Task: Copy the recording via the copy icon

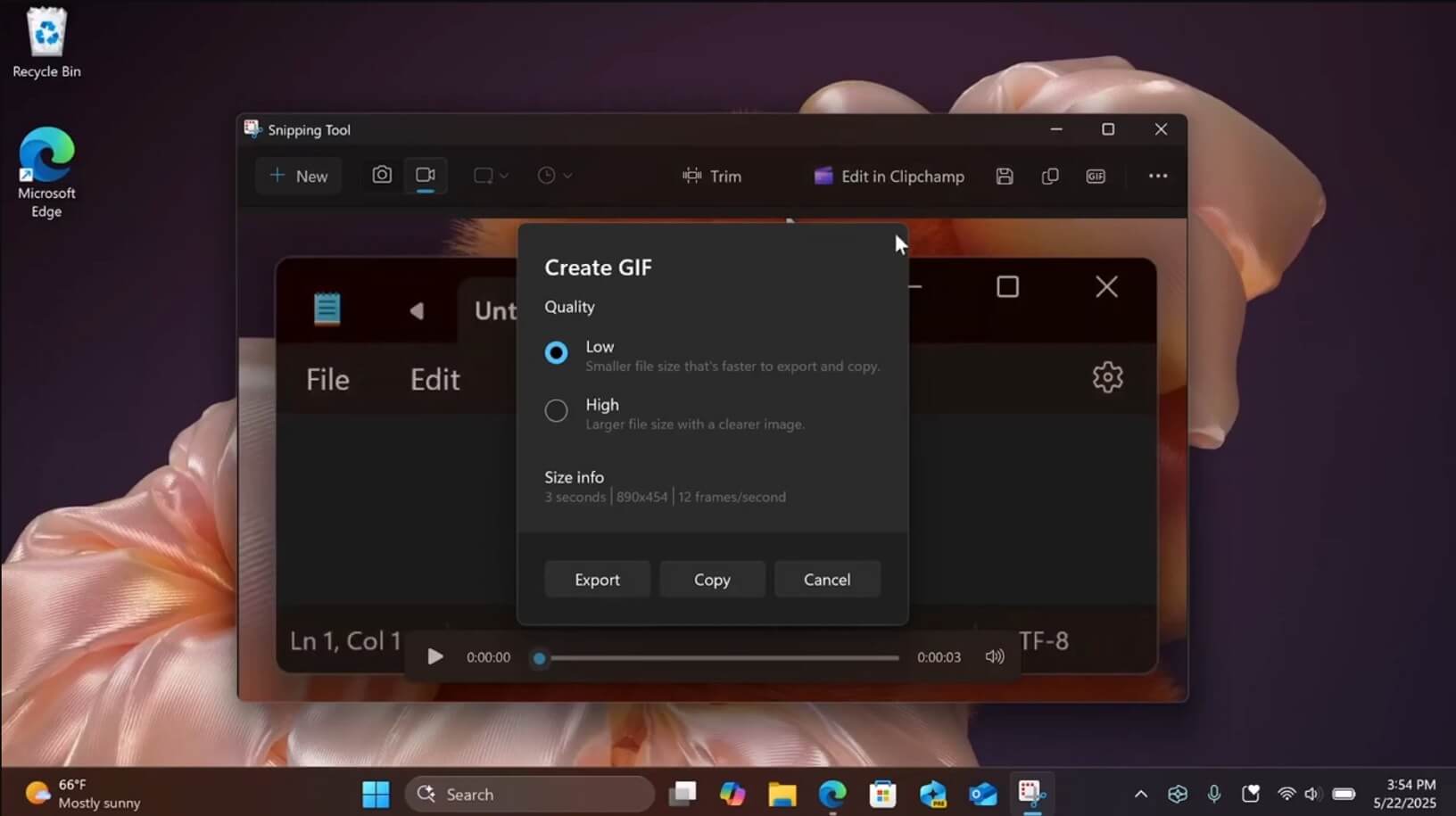Action: [x=1050, y=176]
